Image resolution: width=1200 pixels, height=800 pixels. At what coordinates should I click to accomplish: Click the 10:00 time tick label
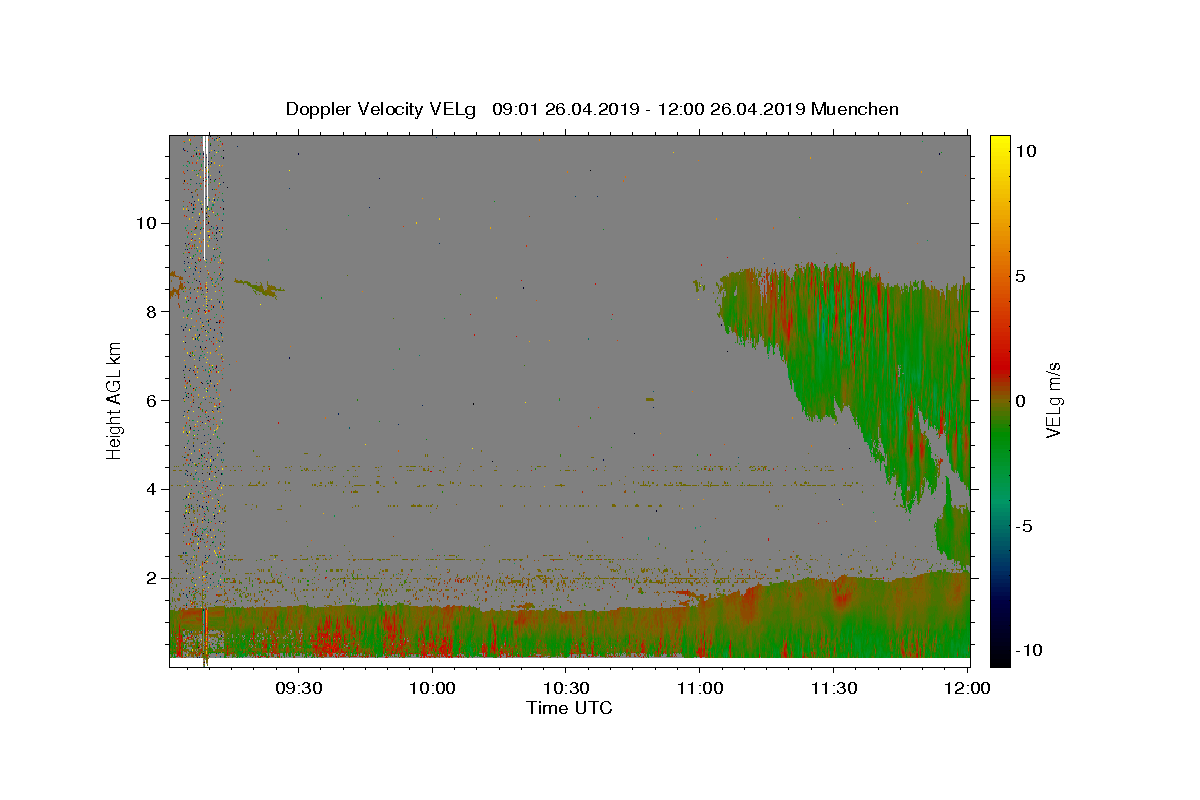433,688
